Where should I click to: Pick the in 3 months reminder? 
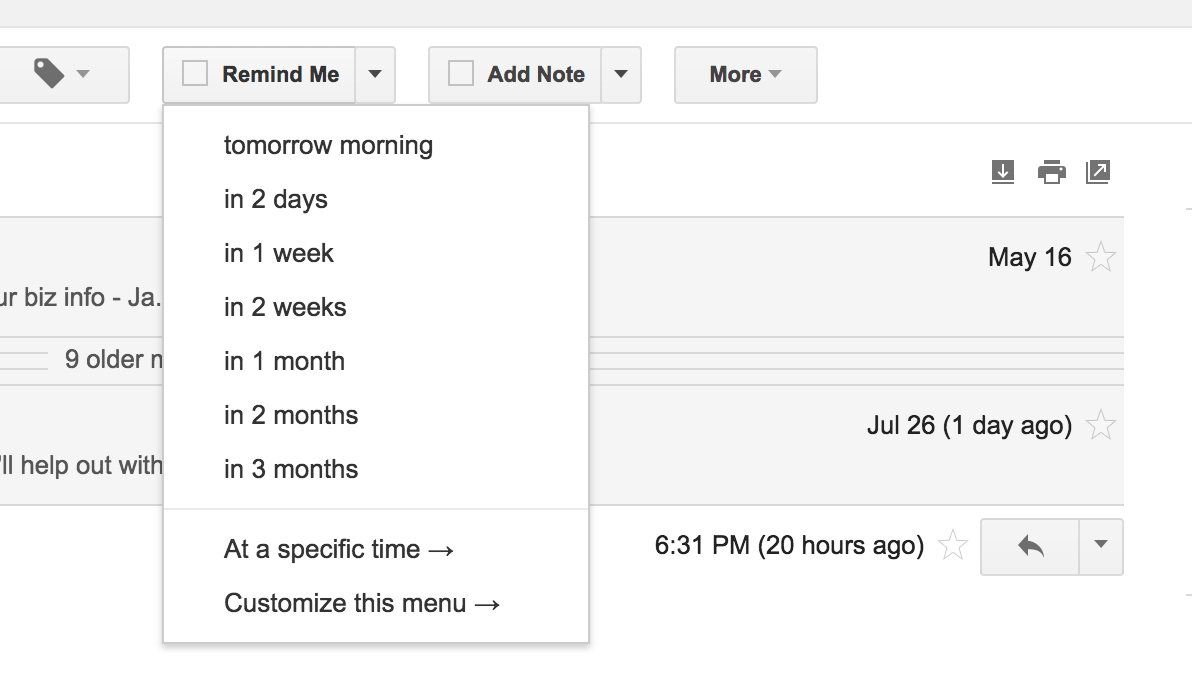[x=291, y=468]
